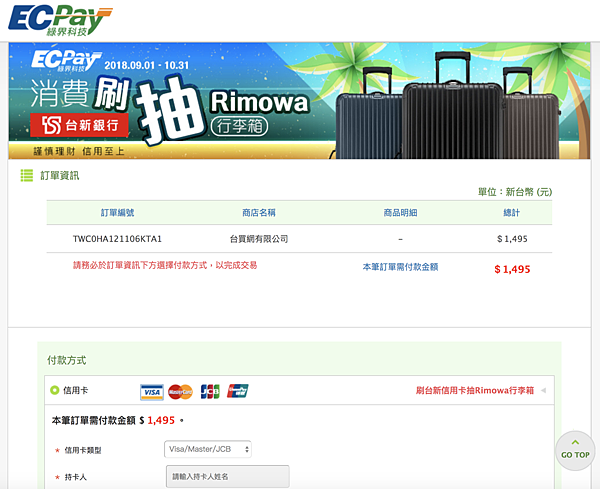This screenshot has width=600, height=489.
Task: Click the red bold $ 1,495 amount
Action: click(x=512, y=269)
